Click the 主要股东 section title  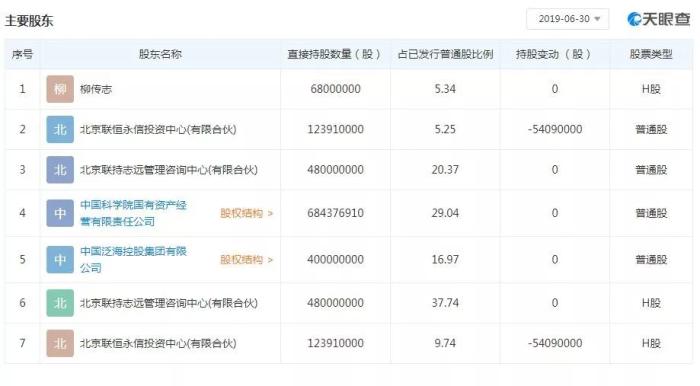(29, 21)
